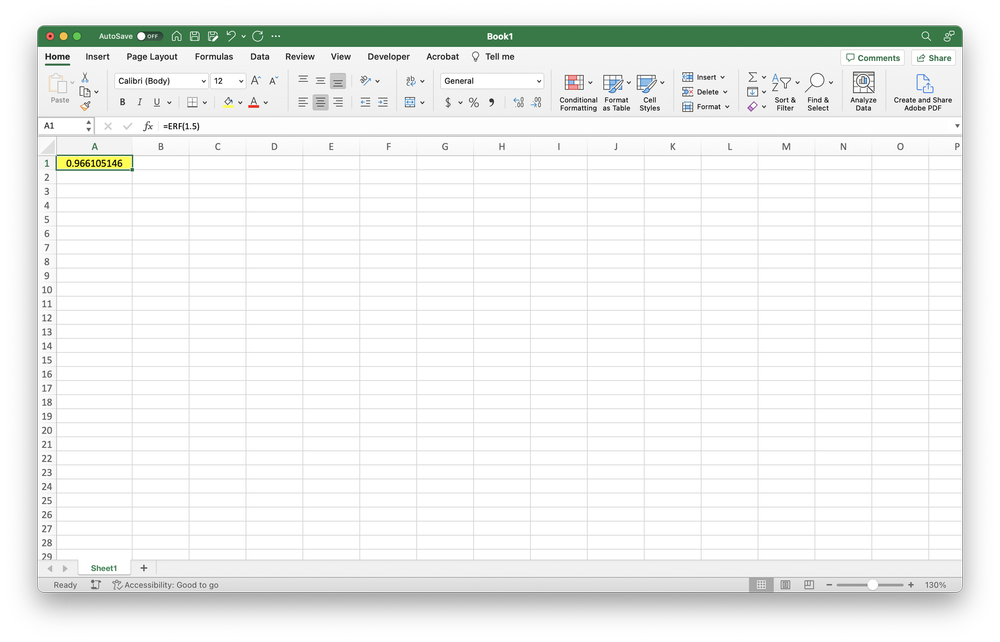Screen dimensions: 1000x642
Task: Click the Undo arrow icon
Action: [231, 36]
